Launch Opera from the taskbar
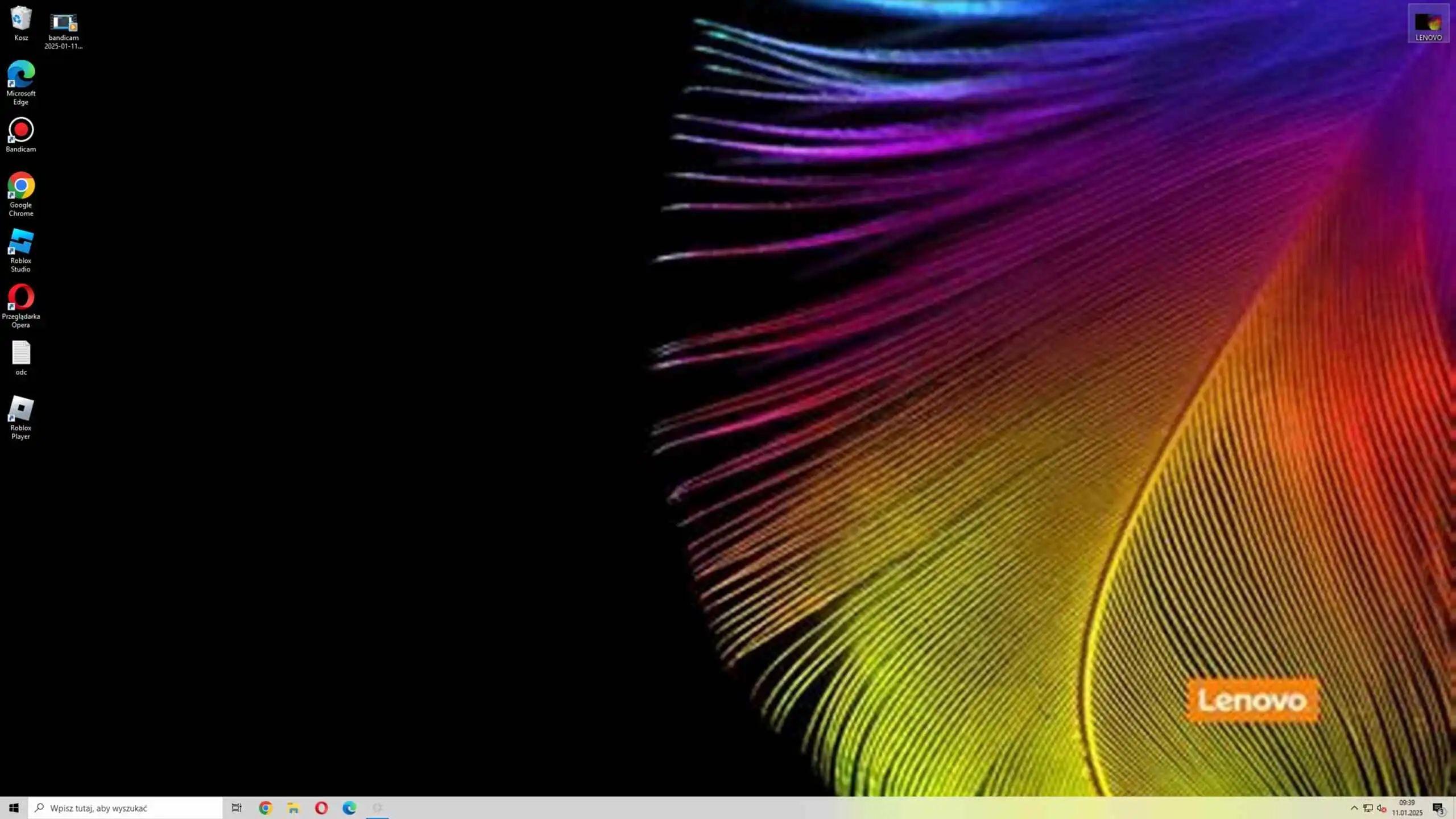The width and height of the screenshot is (1456, 819). pos(321,808)
